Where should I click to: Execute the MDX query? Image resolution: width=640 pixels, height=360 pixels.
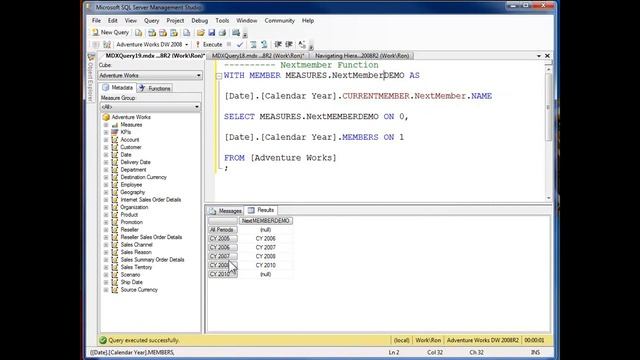point(209,44)
